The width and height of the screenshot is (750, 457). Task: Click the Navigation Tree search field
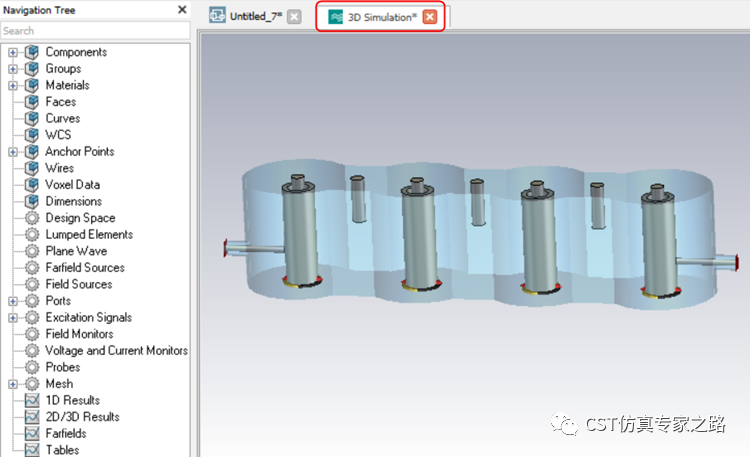tap(95, 31)
